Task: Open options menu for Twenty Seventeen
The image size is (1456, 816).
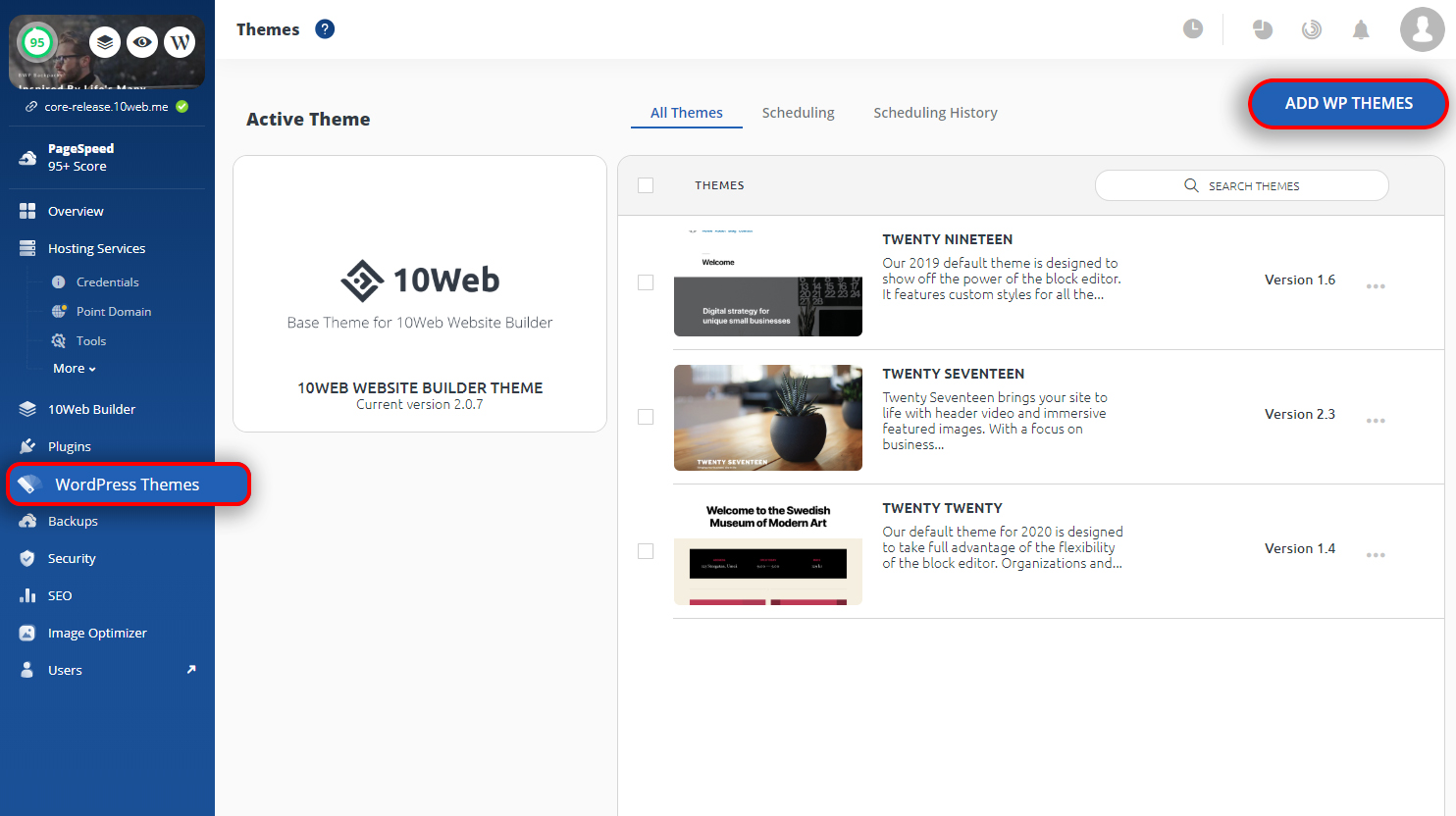Action: click(1376, 421)
